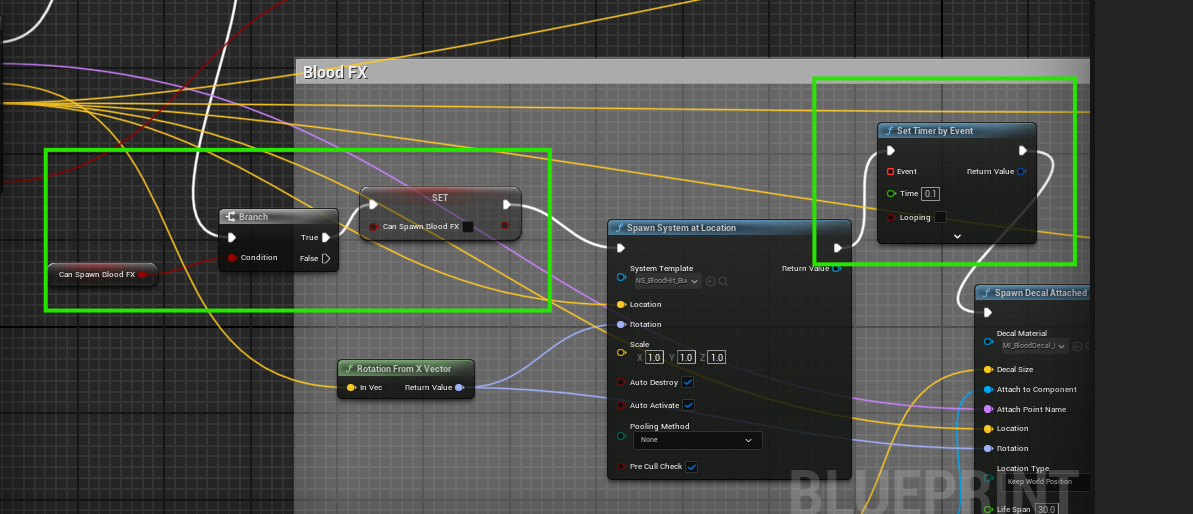Click the Branch node's True output pin
This screenshot has height=514, width=1193.
point(326,237)
